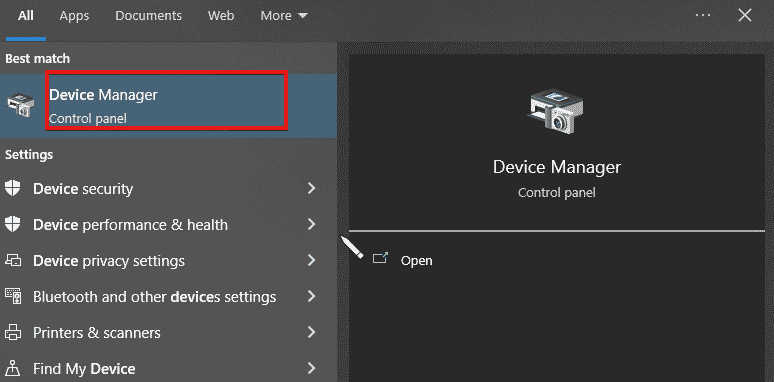Screen dimensions: 774x382
Task: Click the Device security shield icon
Action: [12, 189]
